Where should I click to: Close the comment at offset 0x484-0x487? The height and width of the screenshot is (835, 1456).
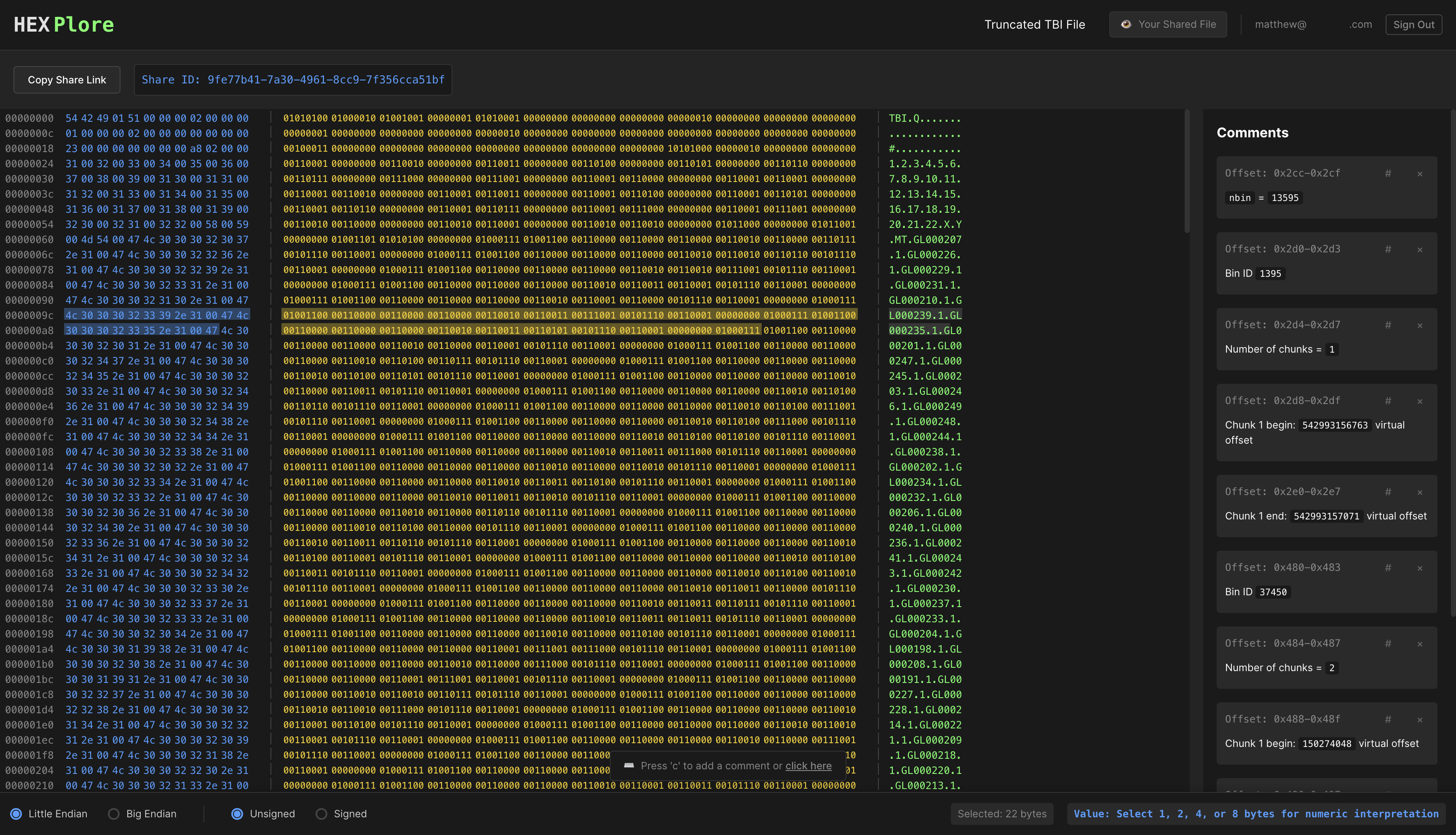(x=1420, y=643)
